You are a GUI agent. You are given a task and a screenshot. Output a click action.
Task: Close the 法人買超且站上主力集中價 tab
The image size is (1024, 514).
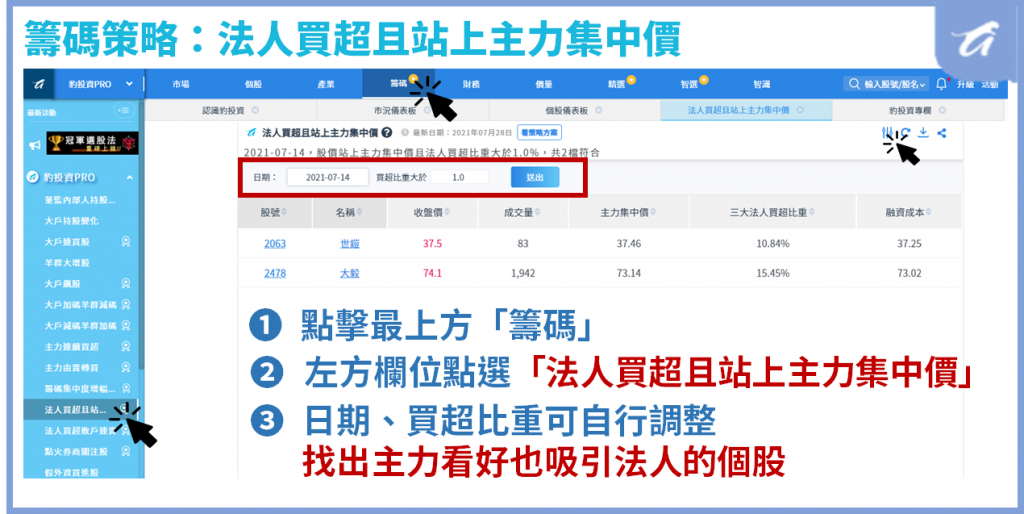pyautogui.click(x=801, y=110)
